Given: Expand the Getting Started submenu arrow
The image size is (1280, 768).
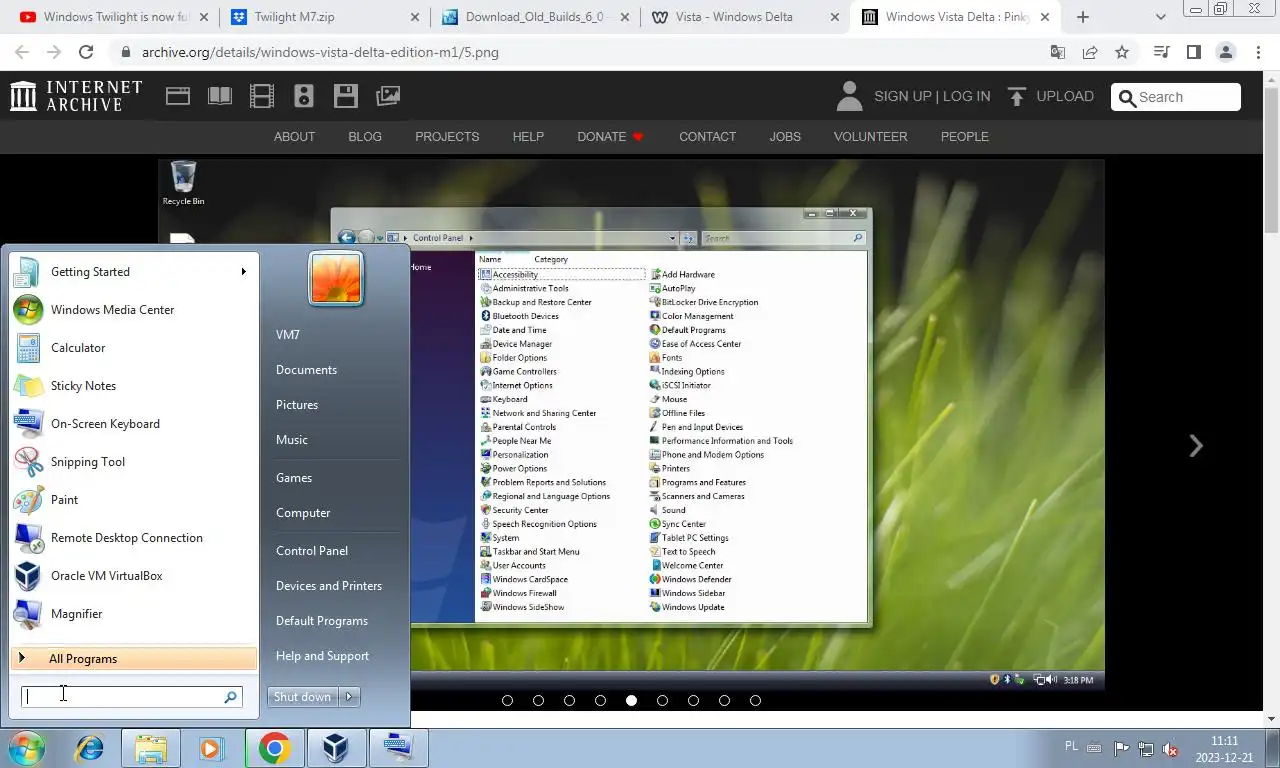Looking at the screenshot, I should [x=243, y=272].
